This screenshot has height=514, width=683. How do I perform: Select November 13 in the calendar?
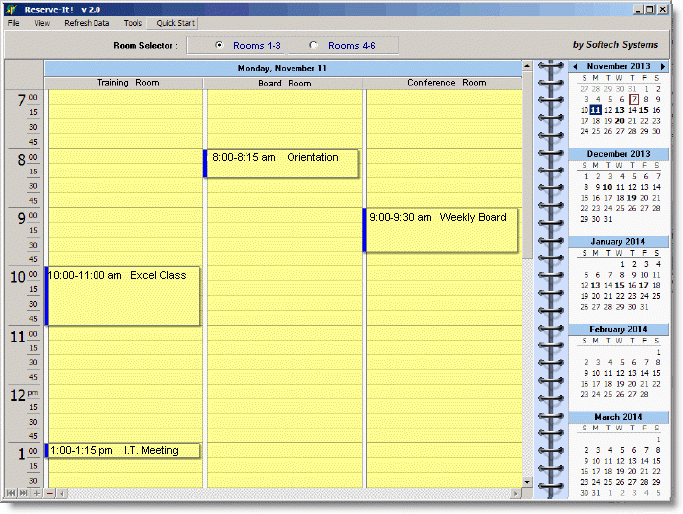point(620,110)
